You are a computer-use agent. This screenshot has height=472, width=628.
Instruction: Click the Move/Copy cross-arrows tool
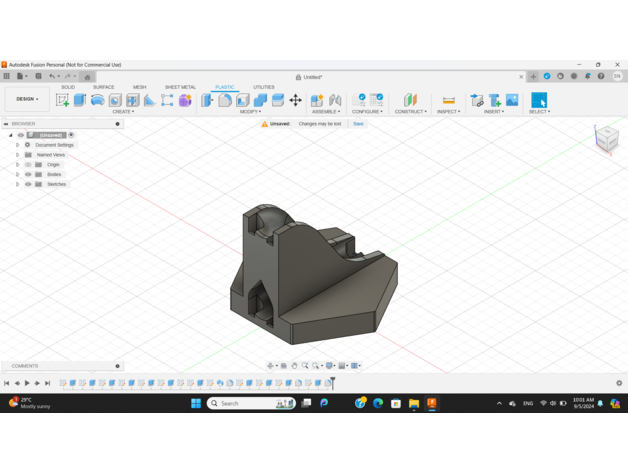pyautogui.click(x=295, y=100)
